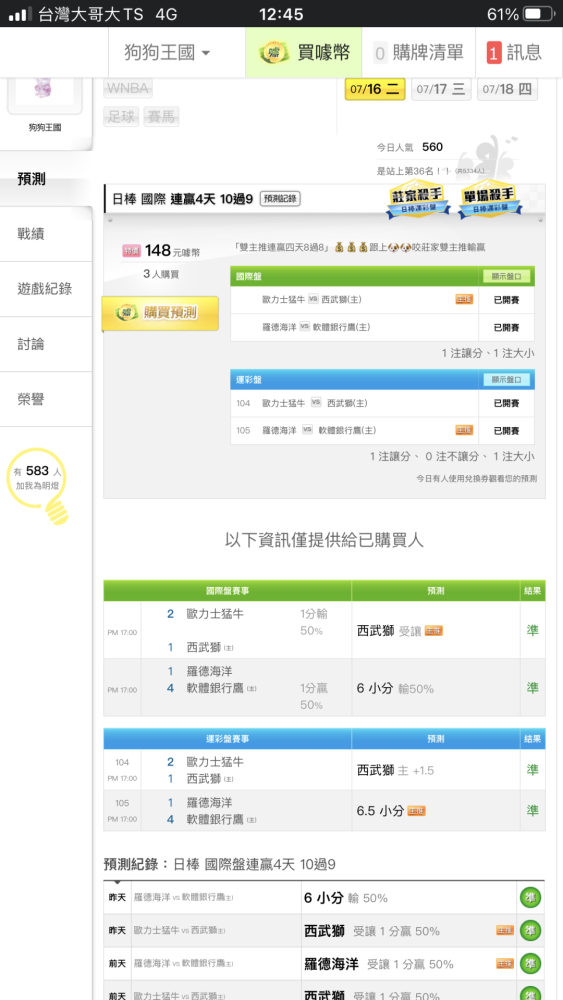Screen dimensions: 563x1000
Task: Click the 單場殺手 award badge
Action: coord(490,202)
